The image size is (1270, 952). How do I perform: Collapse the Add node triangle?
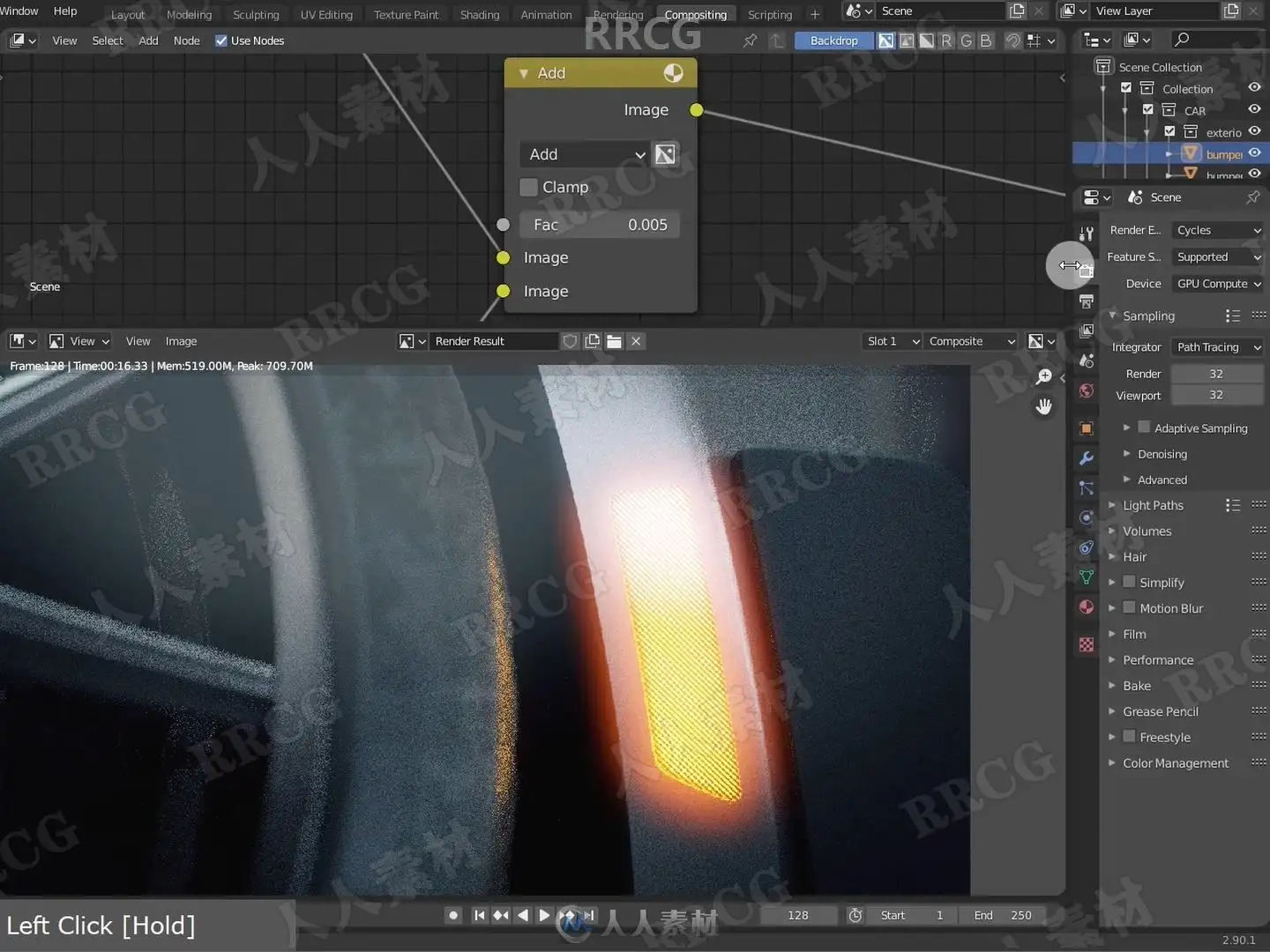click(523, 73)
